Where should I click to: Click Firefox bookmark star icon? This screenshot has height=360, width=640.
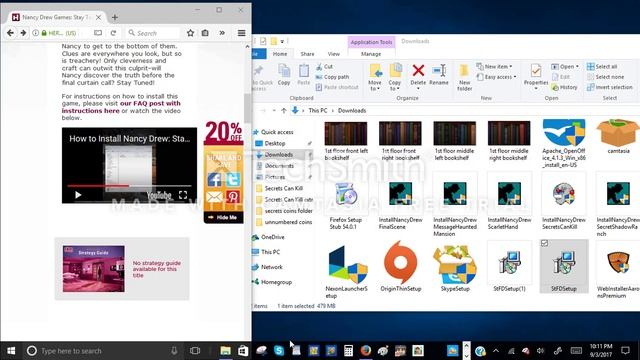pyautogui.click(x=190, y=33)
